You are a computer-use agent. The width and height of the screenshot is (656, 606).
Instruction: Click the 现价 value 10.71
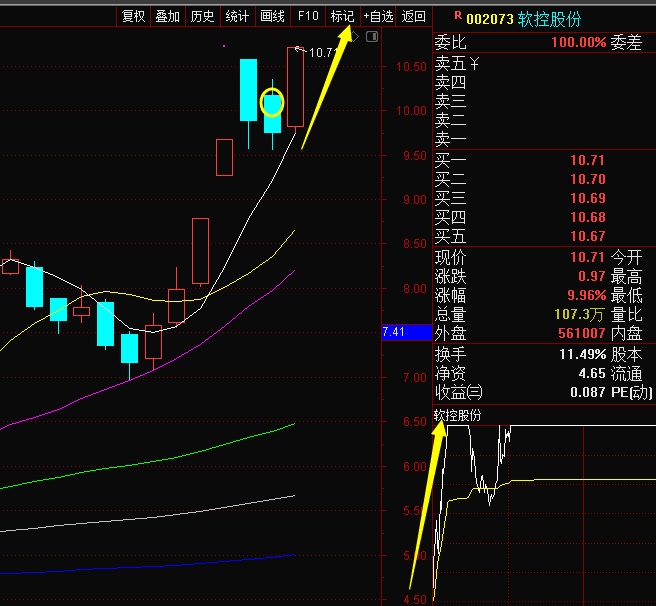click(x=587, y=257)
